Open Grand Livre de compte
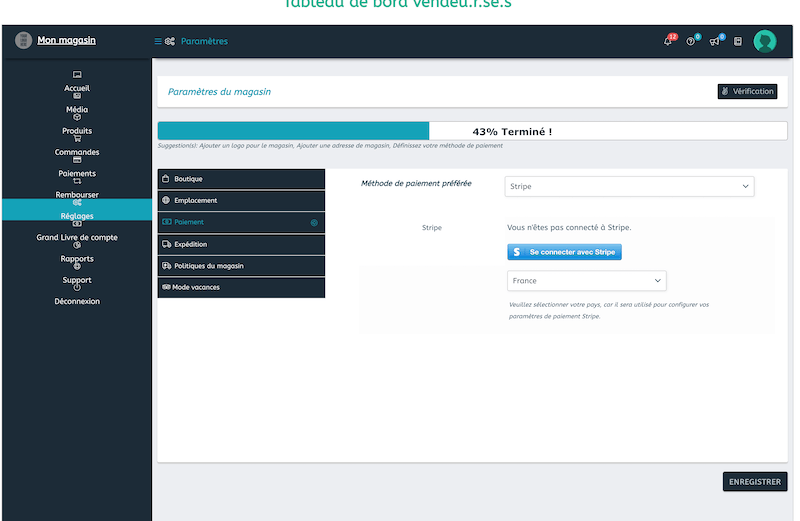The width and height of the screenshot is (800, 521). click(77, 237)
